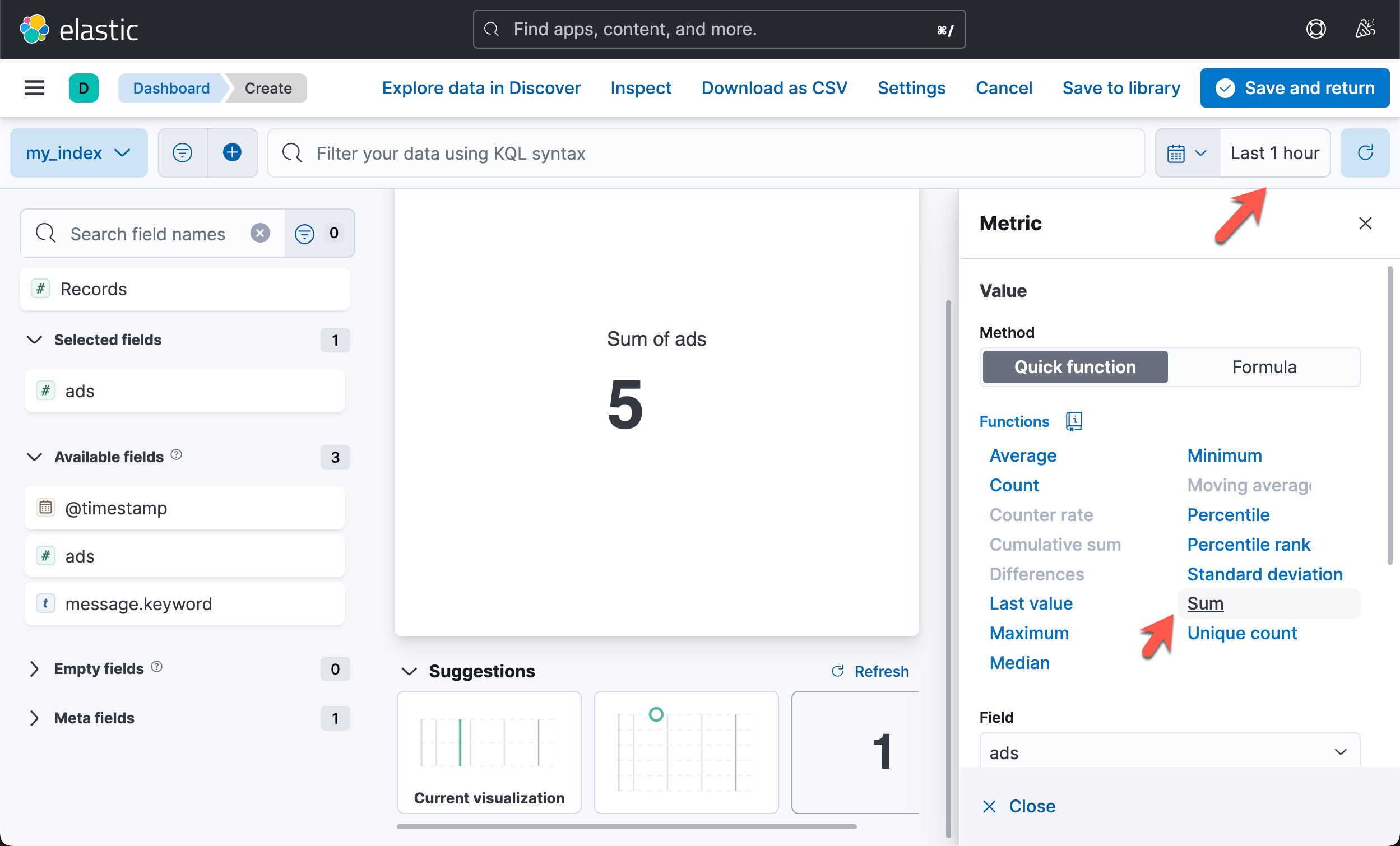Select the Sum quick function
Image resolution: width=1400 pixels, height=846 pixels.
(1204, 603)
